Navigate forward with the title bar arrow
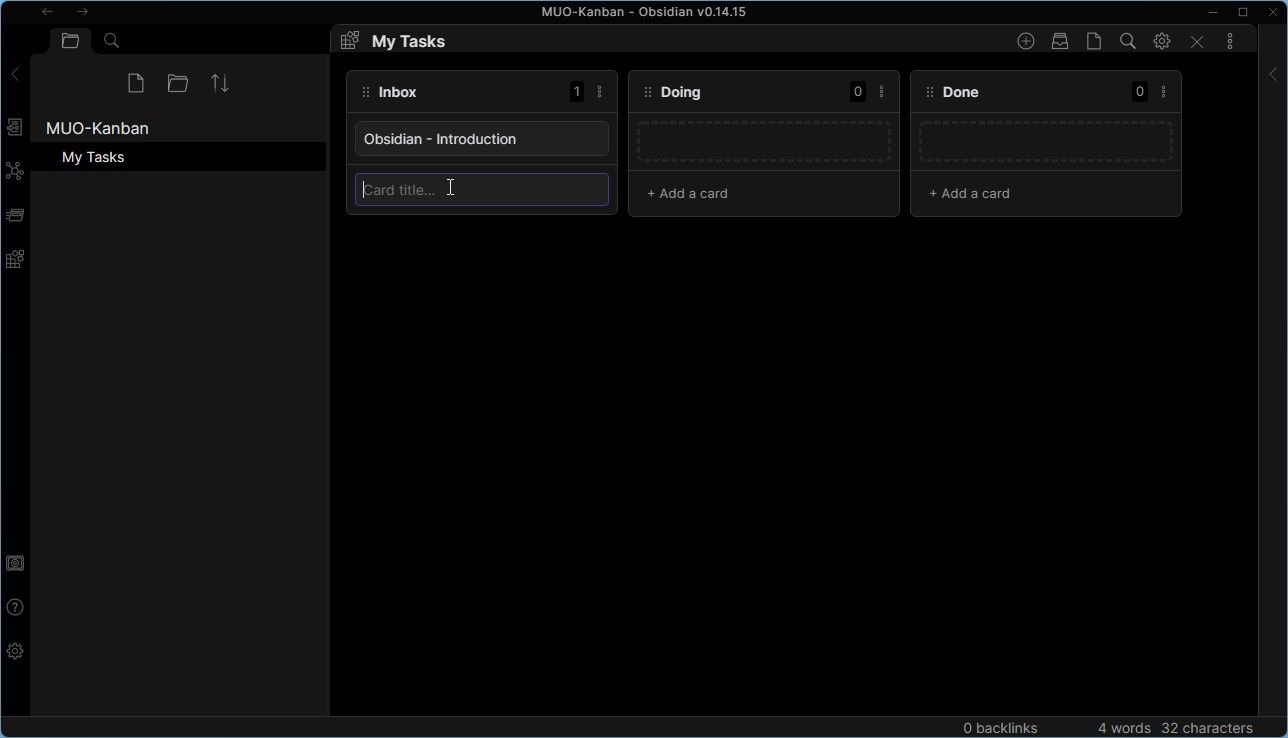This screenshot has width=1288, height=738. coord(82,12)
